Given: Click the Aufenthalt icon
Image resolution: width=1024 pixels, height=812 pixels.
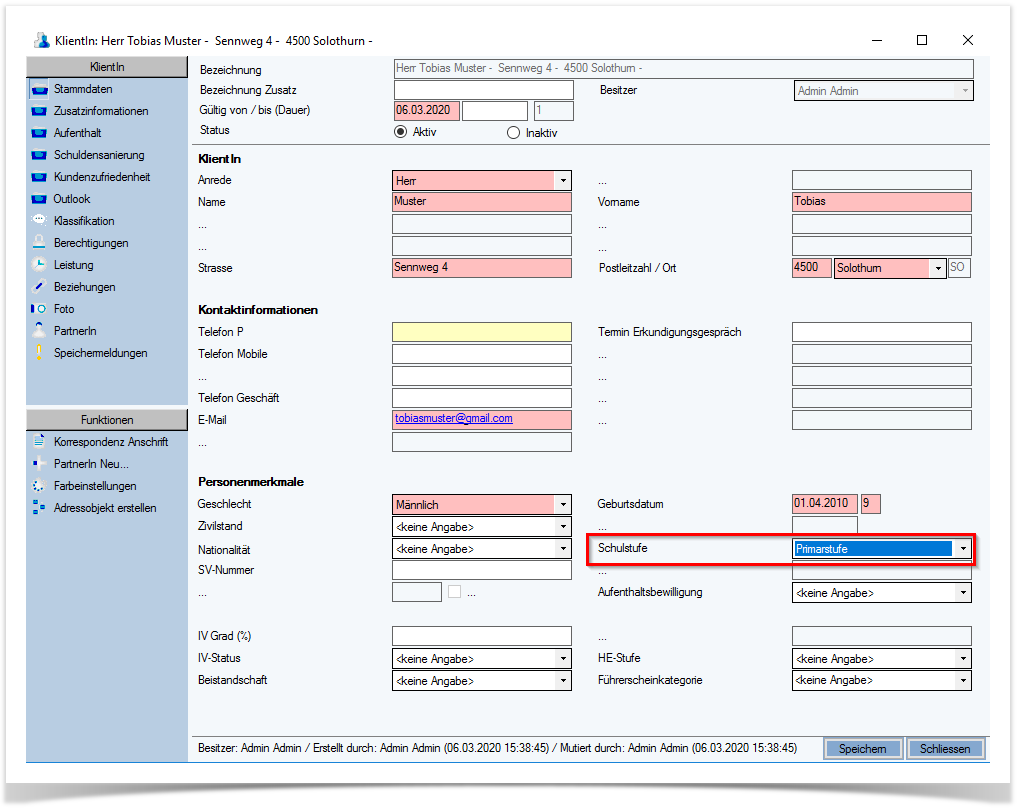Looking at the screenshot, I should coord(39,133).
